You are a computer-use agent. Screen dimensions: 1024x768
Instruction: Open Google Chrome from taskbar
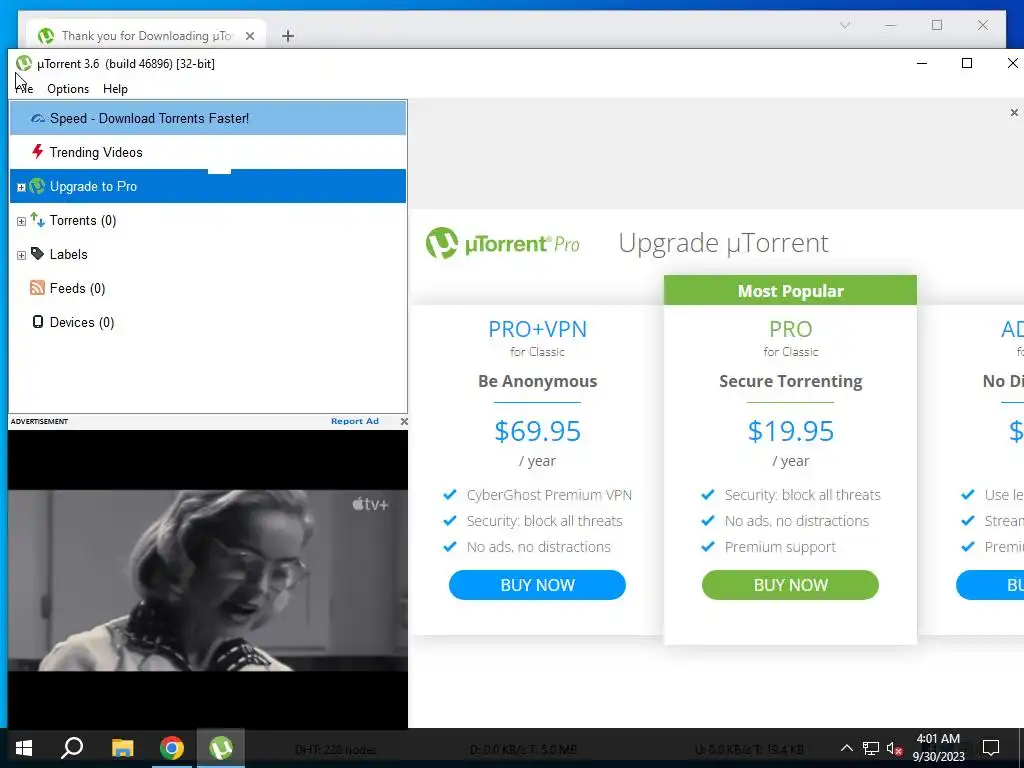pos(172,748)
